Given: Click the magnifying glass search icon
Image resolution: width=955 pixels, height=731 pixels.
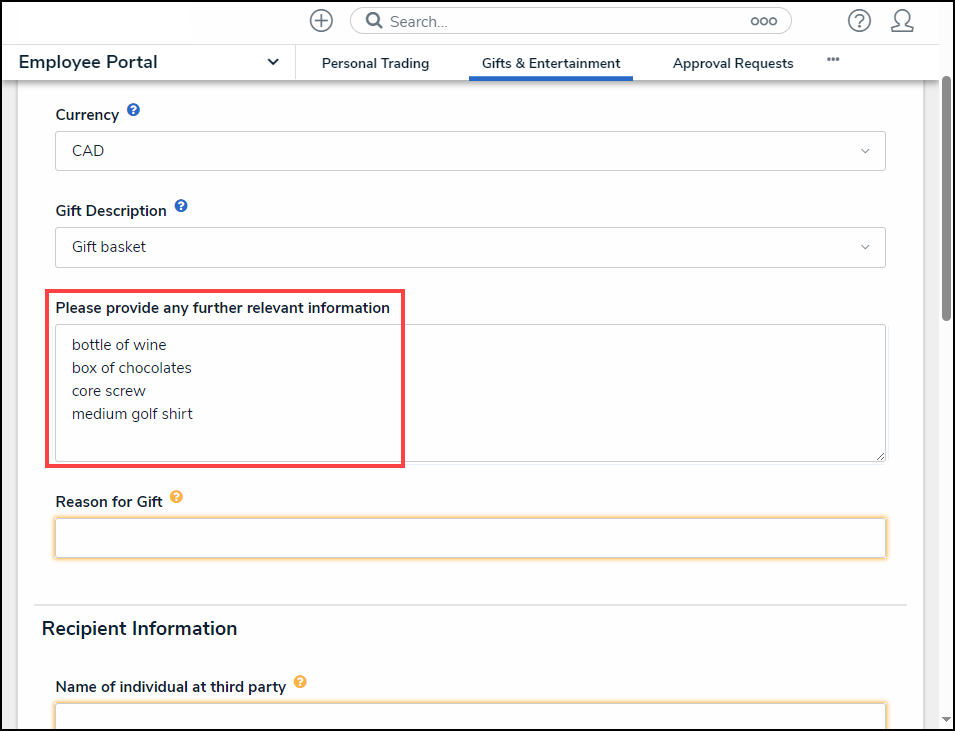Looking at the screenshot, I should tap(374, 21).
